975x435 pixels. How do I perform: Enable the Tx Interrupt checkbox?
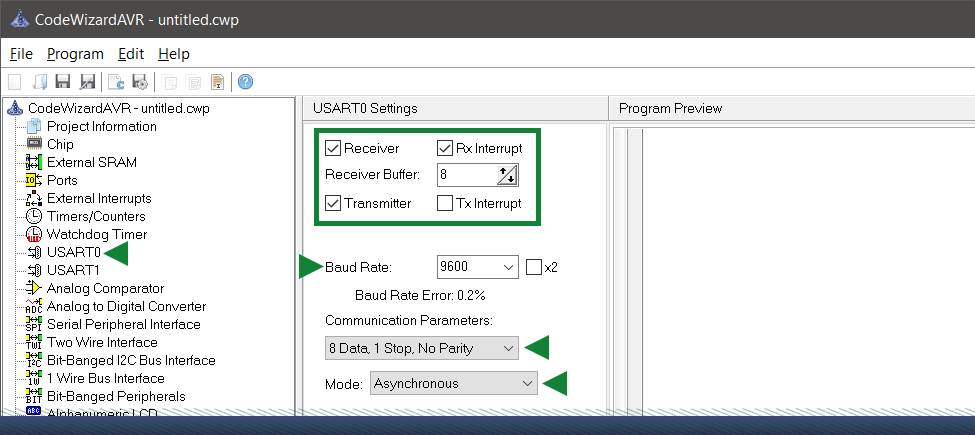[x=445, y=203]
